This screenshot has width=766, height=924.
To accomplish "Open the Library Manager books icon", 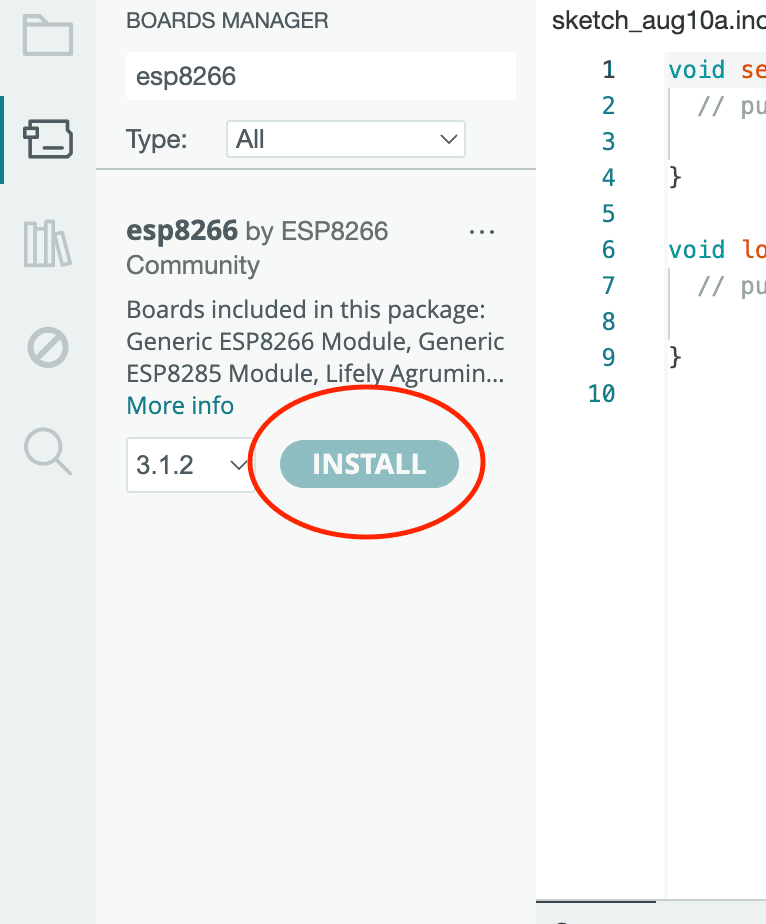I will (x=48, y=243).
